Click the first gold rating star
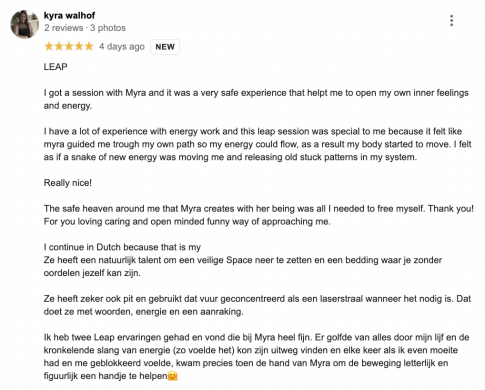The image size is (485, 390). point(49,46)
